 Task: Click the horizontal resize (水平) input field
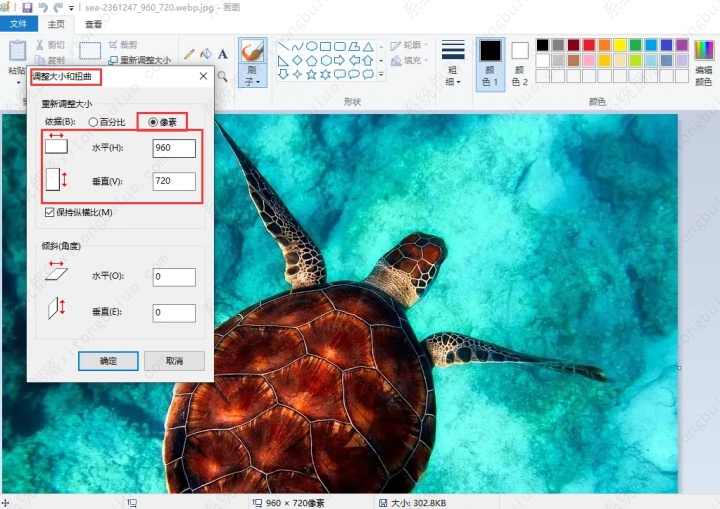pos(174,148)
